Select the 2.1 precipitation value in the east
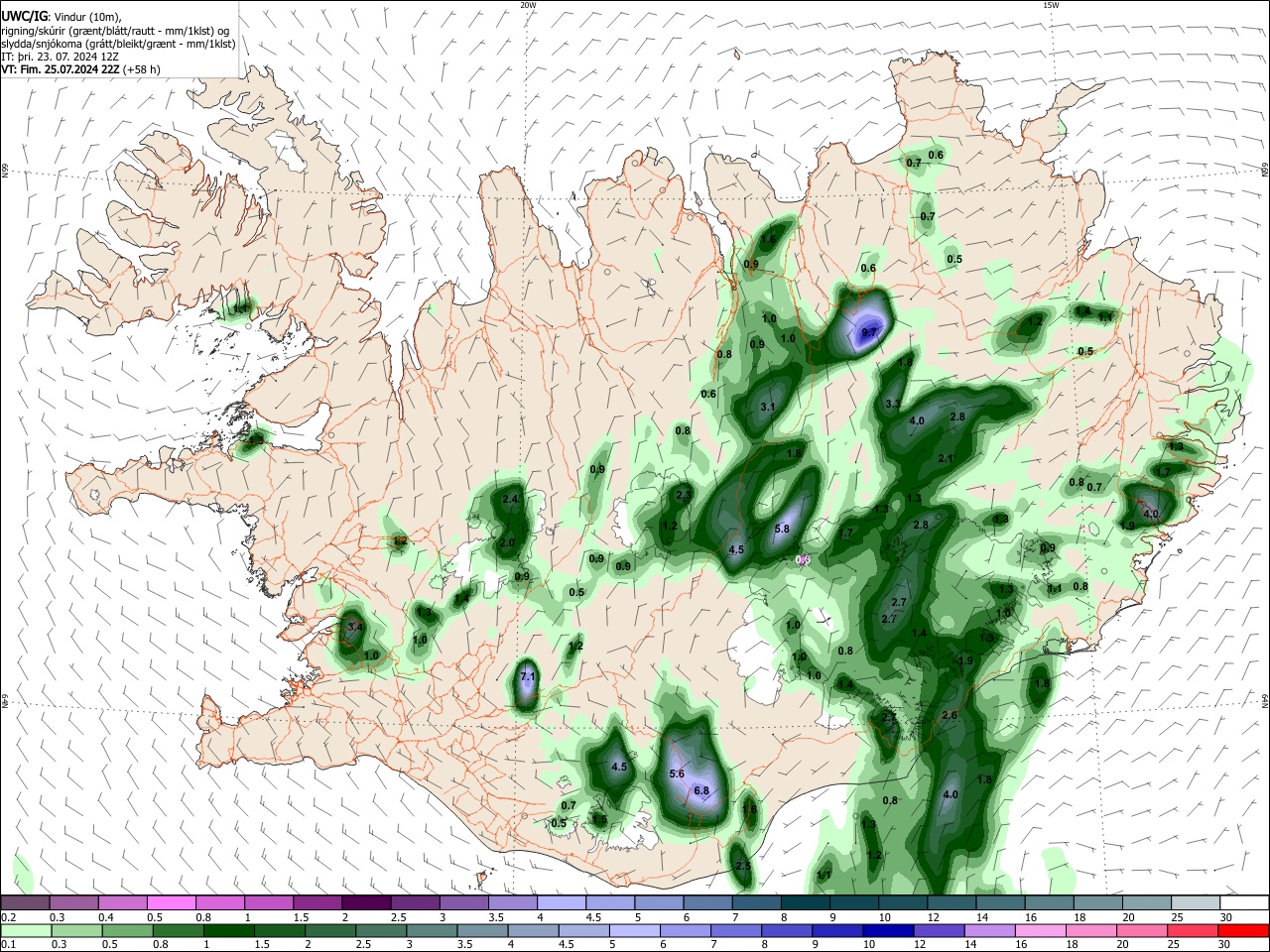1270x952 pixels. [946, 459]
